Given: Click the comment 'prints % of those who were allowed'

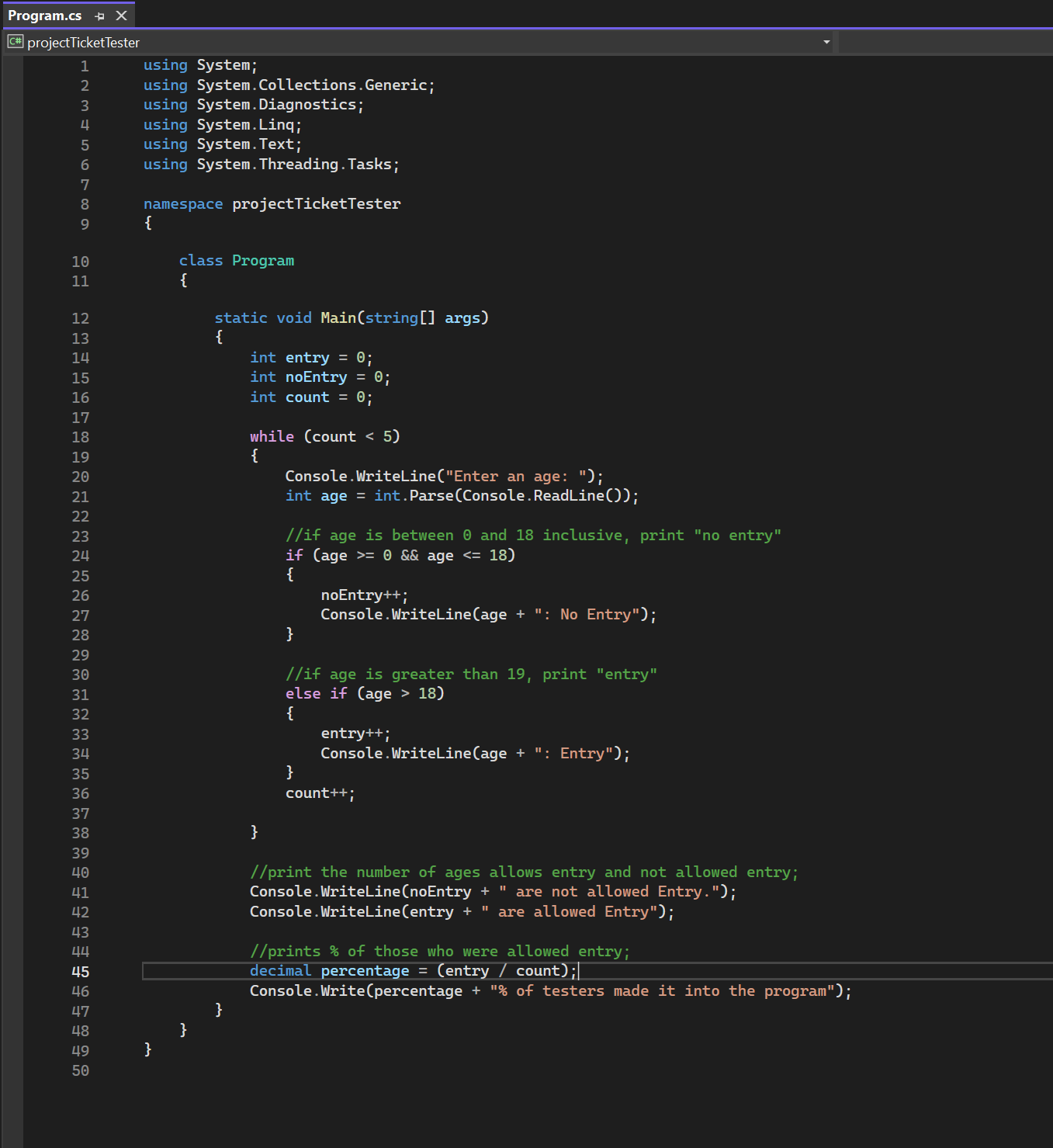Looking at the screenshot, I should 440,952.
